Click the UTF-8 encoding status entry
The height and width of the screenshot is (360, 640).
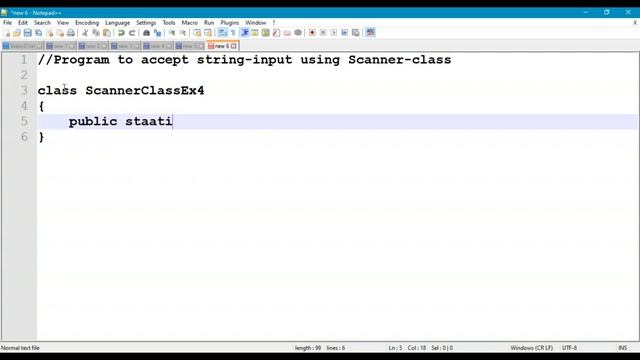(x=569, y=348)
